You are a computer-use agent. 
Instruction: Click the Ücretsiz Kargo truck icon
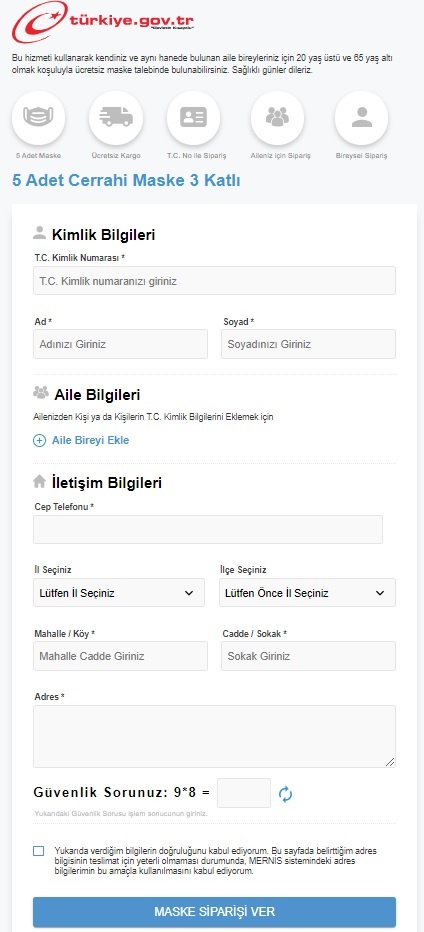pyautogui.click(x=116, y=117)
